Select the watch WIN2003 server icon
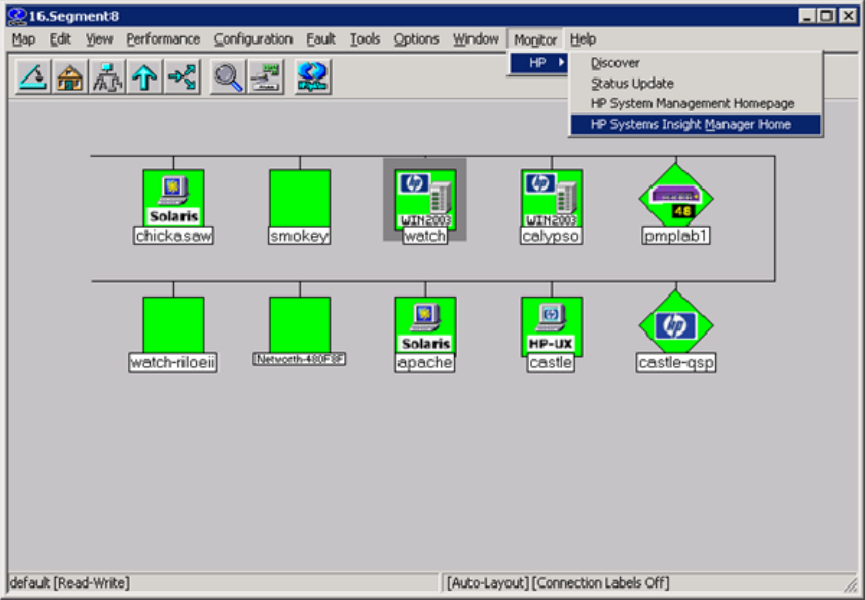Screen dimensions: 865x600 (x=425, y=199)
